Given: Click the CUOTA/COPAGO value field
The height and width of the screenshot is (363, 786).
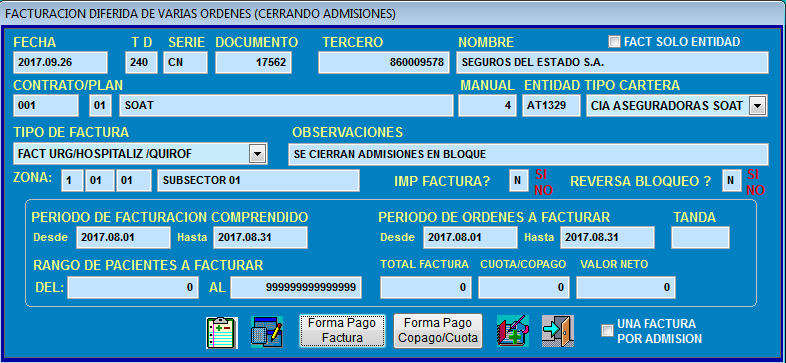Looking at the screenshot, I should point(524,288).
